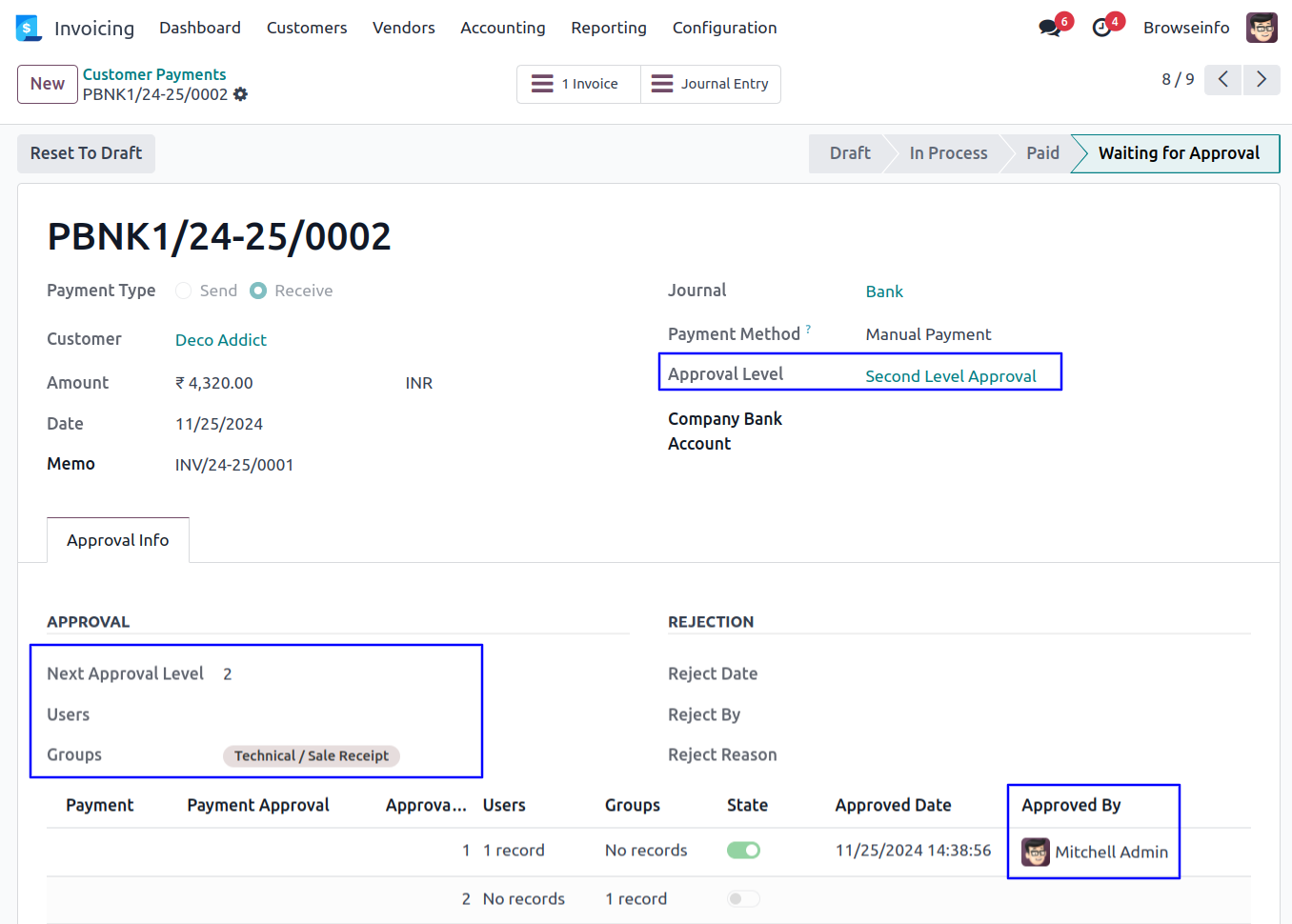Image resolution: width=1292 pixels, height=924 pixels.
Task: Select the Receive payment type radio
Action: (x=258, y=291)
